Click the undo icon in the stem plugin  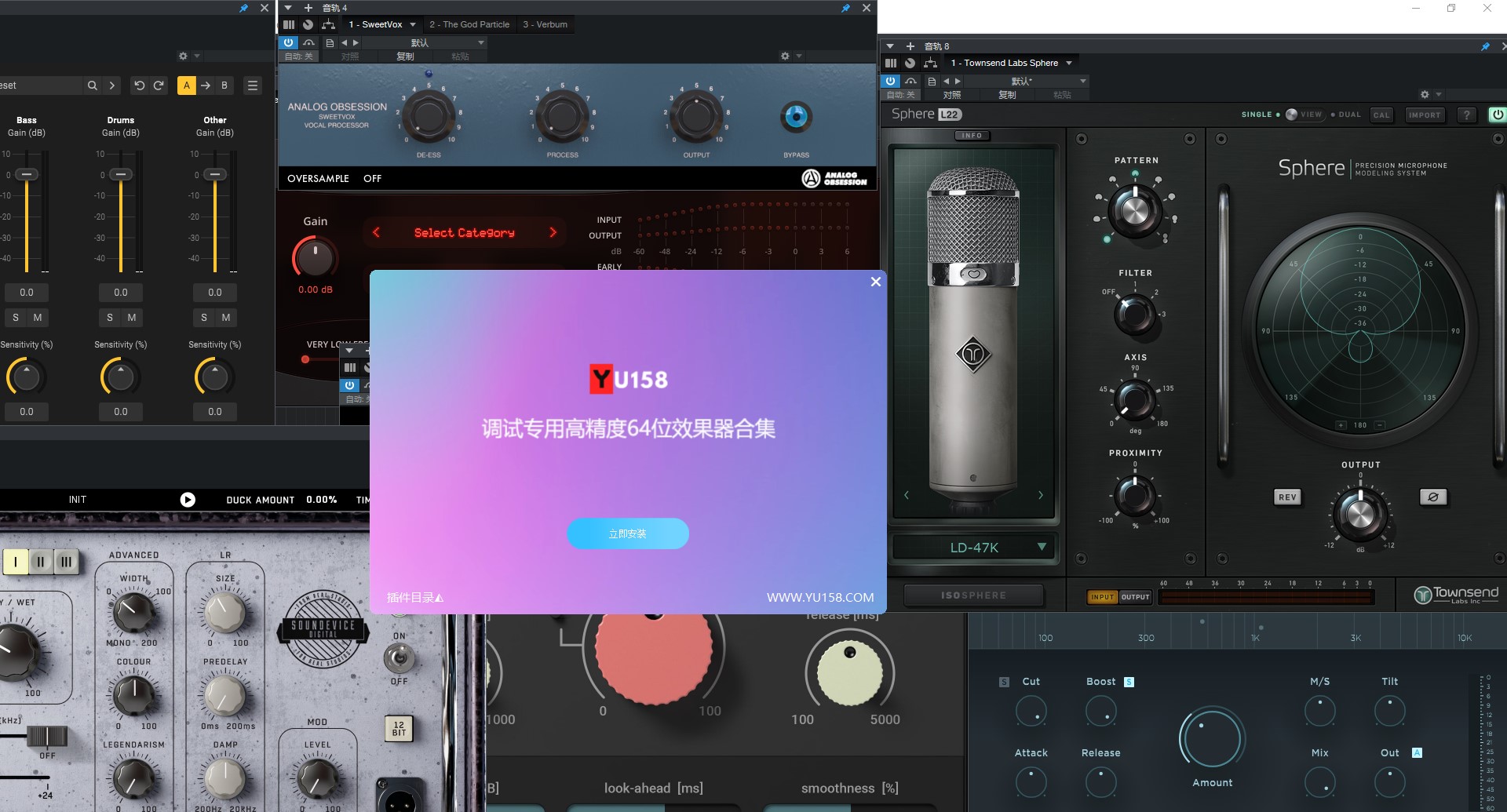[x=139, y=86]
